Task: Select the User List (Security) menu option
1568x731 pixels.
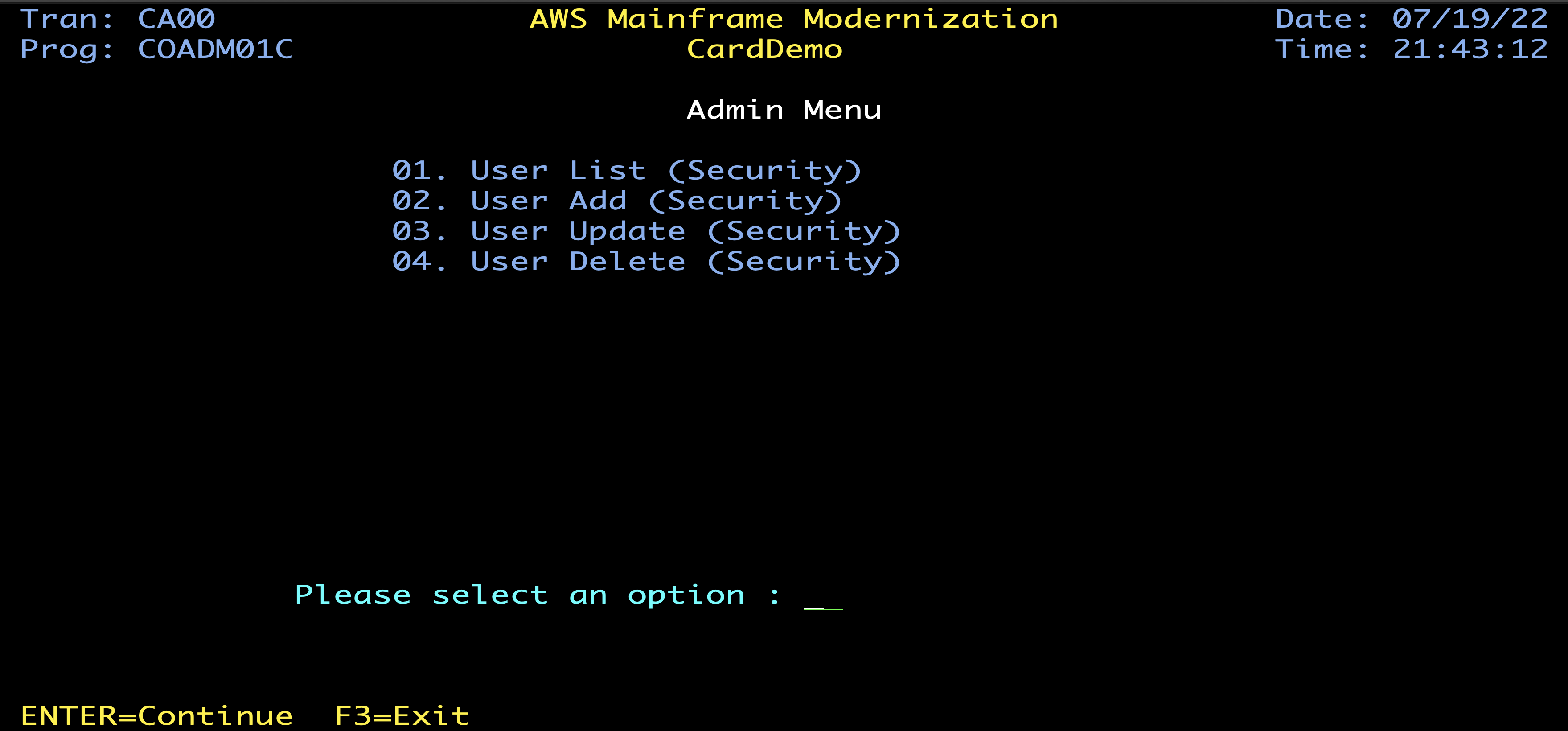Action: click(x=626, y=171)
